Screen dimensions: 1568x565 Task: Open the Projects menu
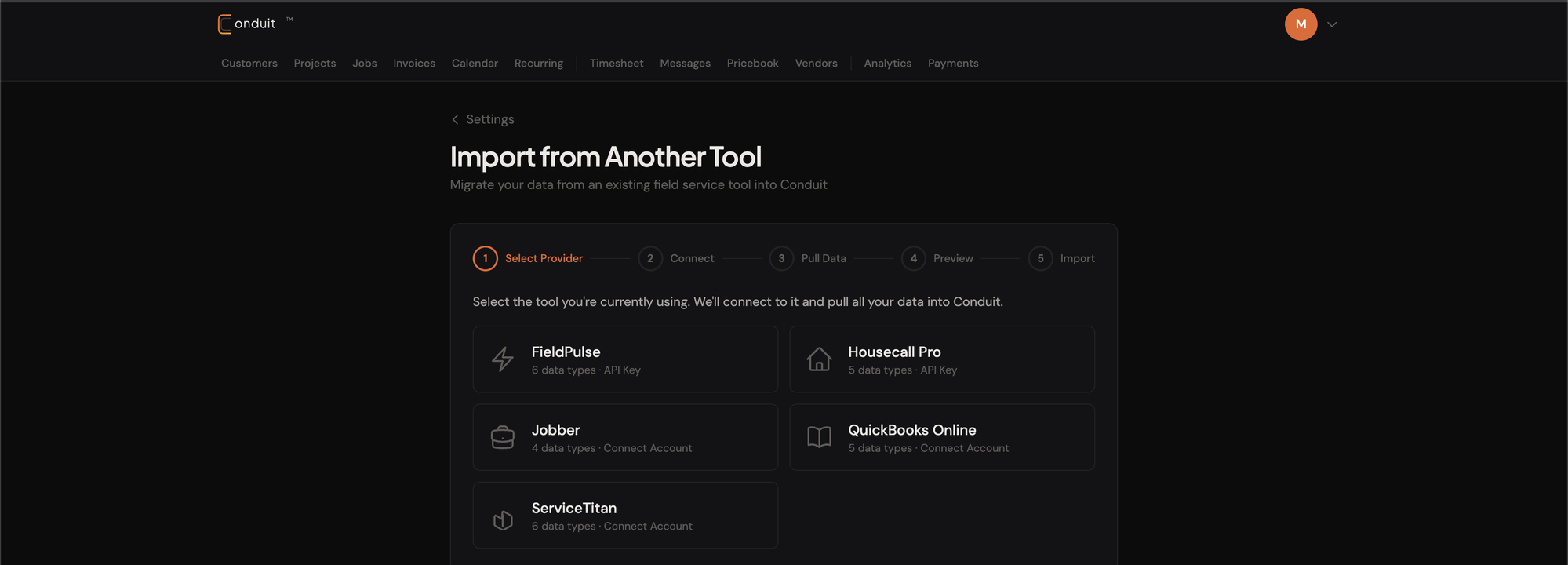[315, 64]
